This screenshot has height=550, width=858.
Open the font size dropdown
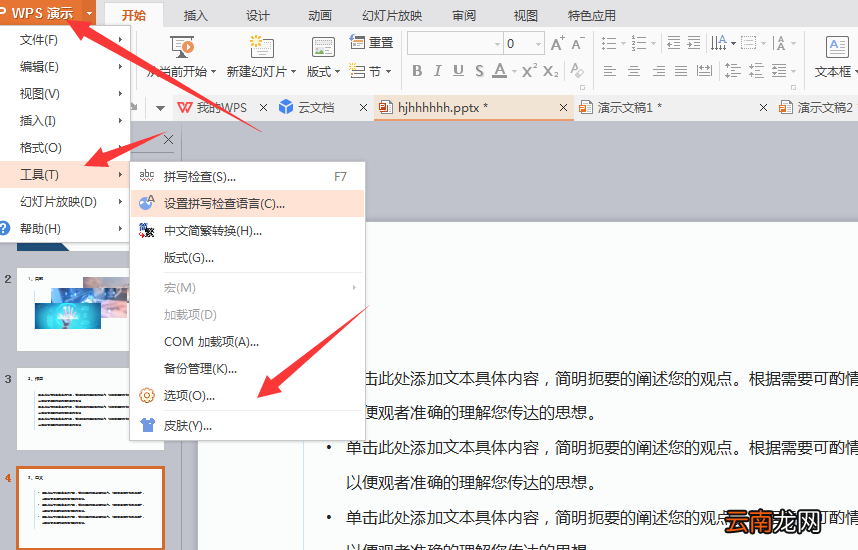click(539, 44)
